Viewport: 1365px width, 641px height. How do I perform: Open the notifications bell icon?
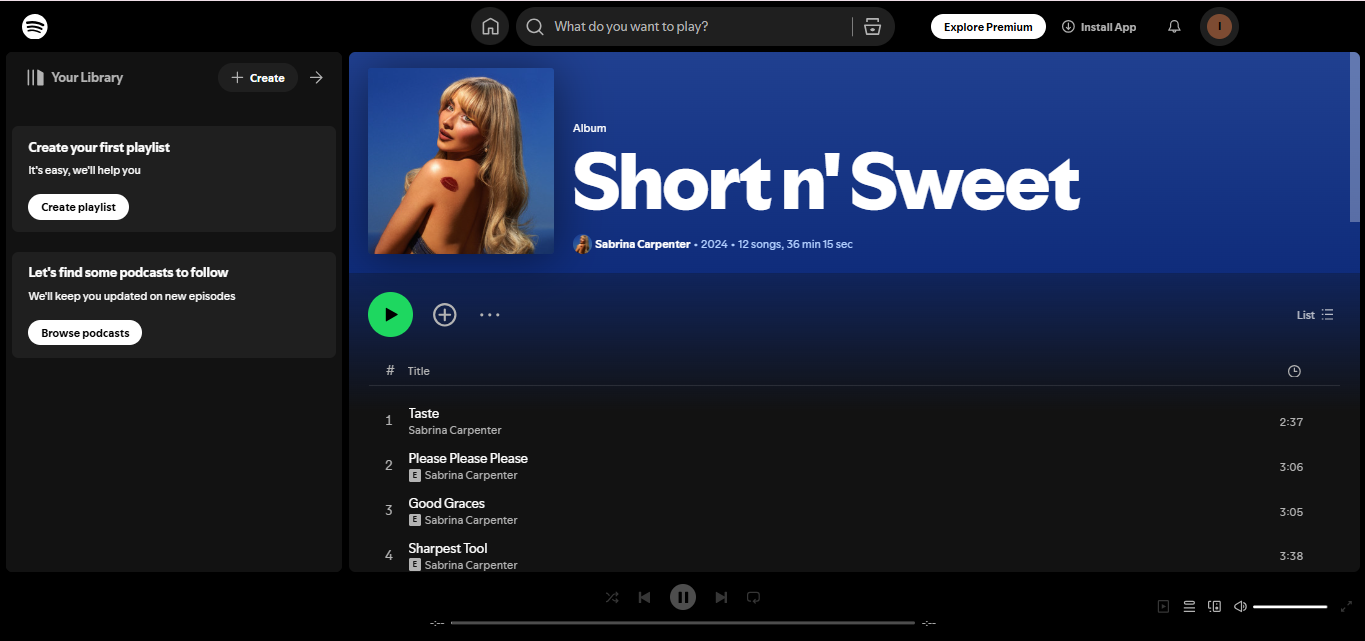pos(1174,26)
